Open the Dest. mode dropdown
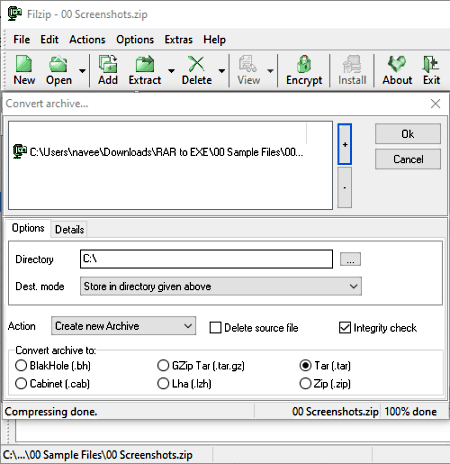The image size is (450, 464). click(x=221, y=286)
